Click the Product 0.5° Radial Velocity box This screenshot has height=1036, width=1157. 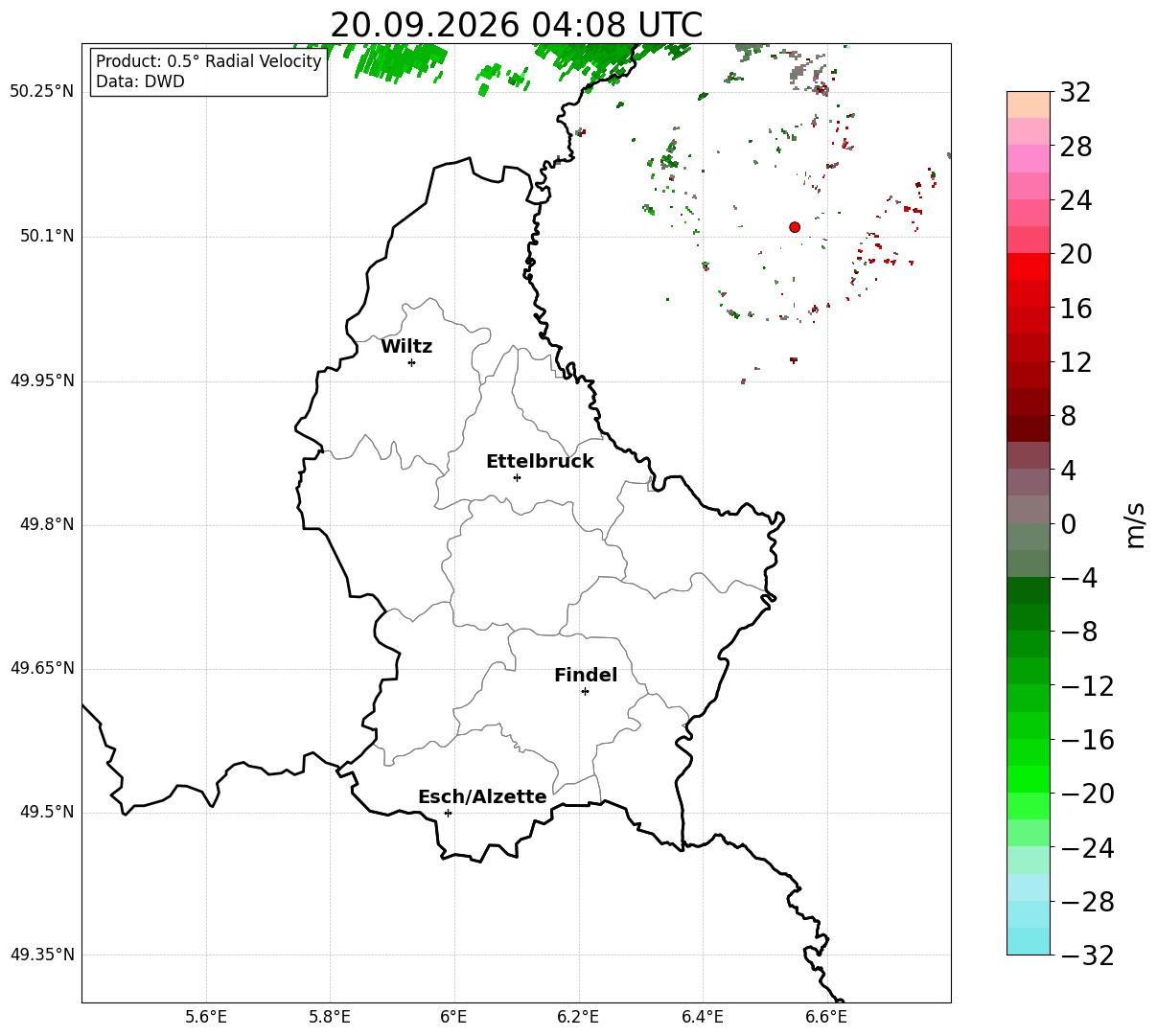pos(209,72)
